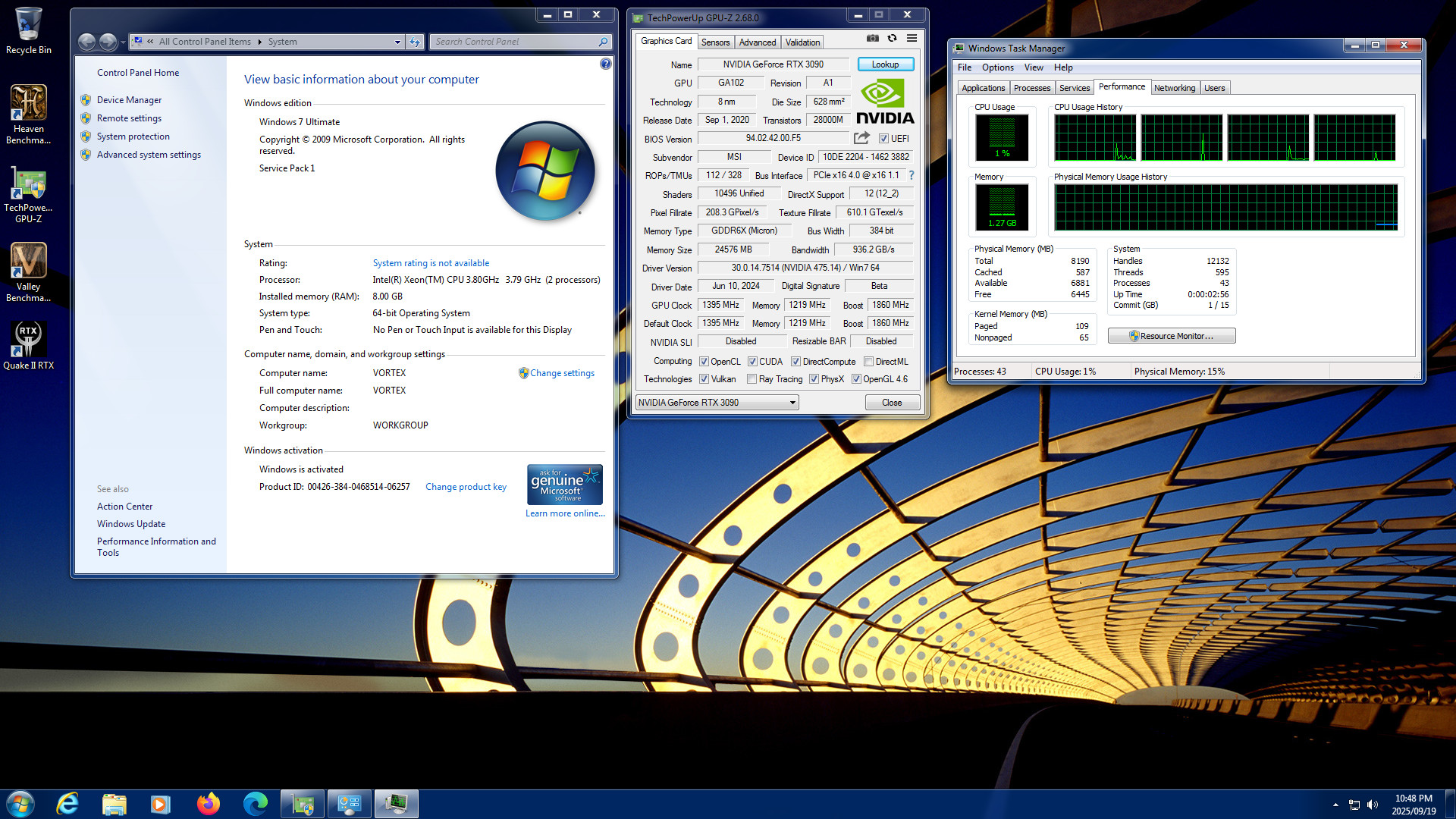Toggle the UEFI checkbox
This screenshot has width=1456, height=819.
[x=883, y=139]
